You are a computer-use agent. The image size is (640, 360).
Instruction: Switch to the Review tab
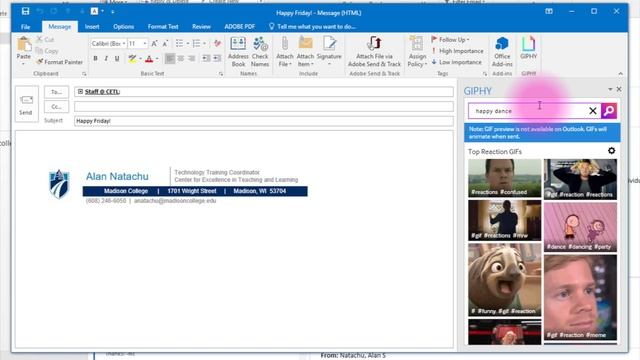(x=201, y=27)
